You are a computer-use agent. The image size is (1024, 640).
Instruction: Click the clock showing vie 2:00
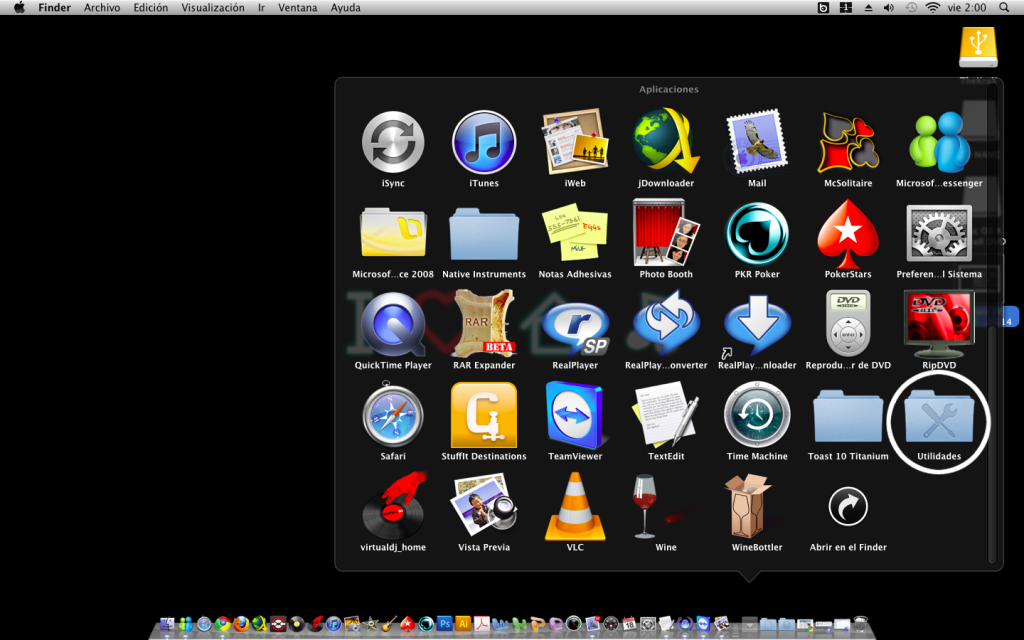pos(967,8)
